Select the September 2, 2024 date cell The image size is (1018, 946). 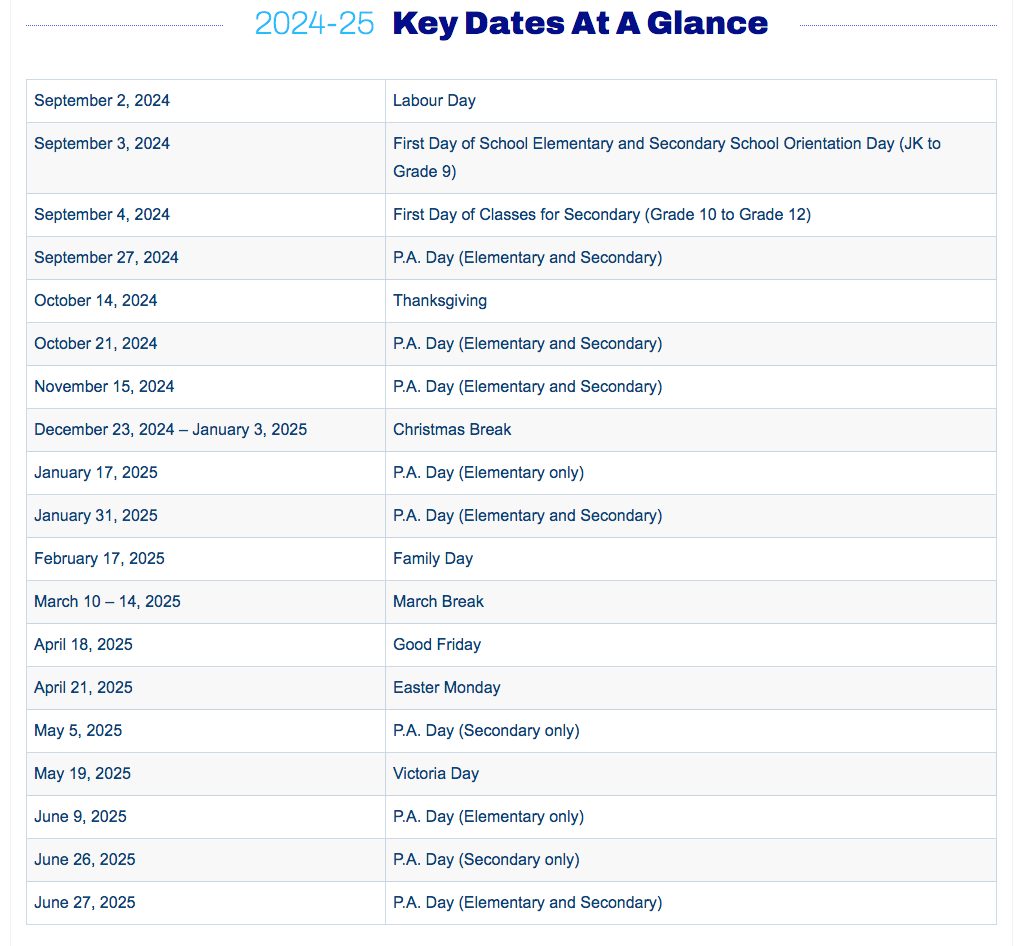tap(102, 101)
